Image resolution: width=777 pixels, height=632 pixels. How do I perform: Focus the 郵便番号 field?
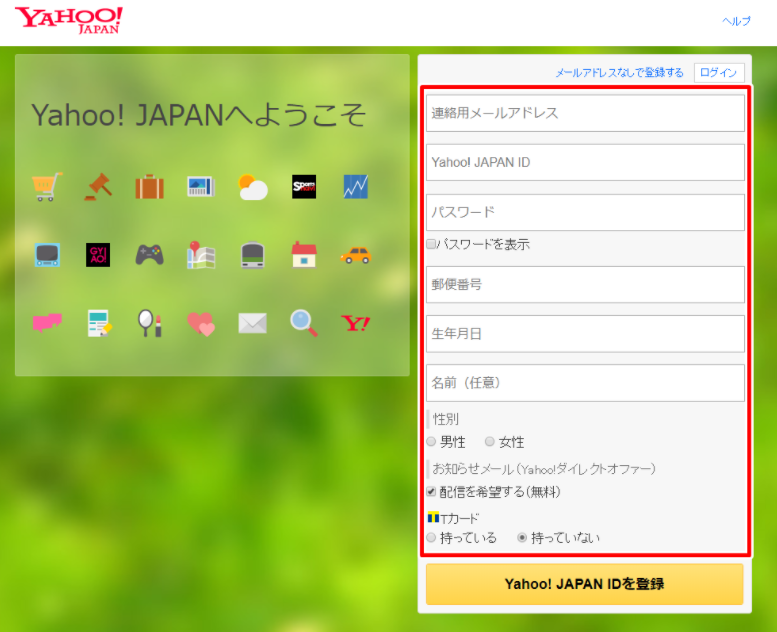click(x=585, y=285)
